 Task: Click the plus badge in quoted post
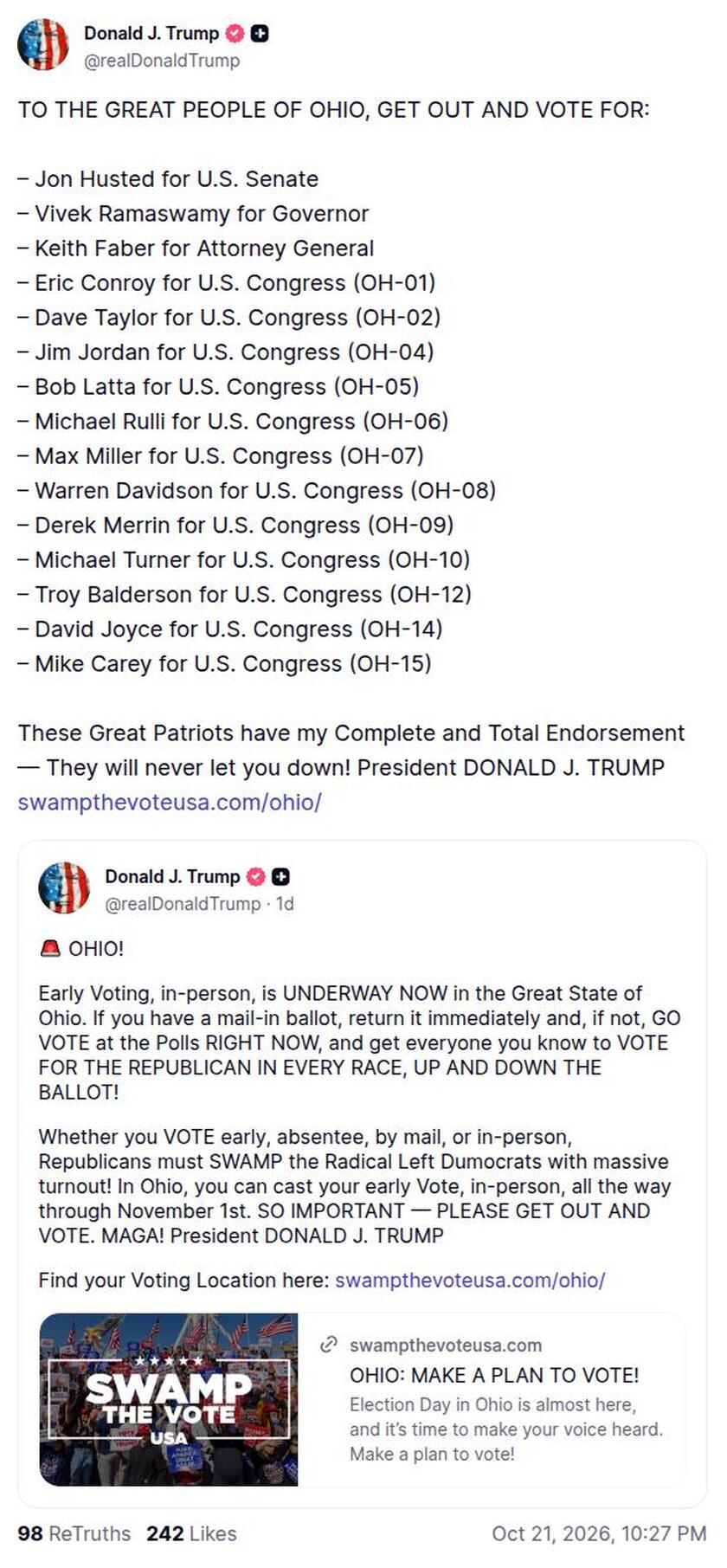click(x=280, y=876)
